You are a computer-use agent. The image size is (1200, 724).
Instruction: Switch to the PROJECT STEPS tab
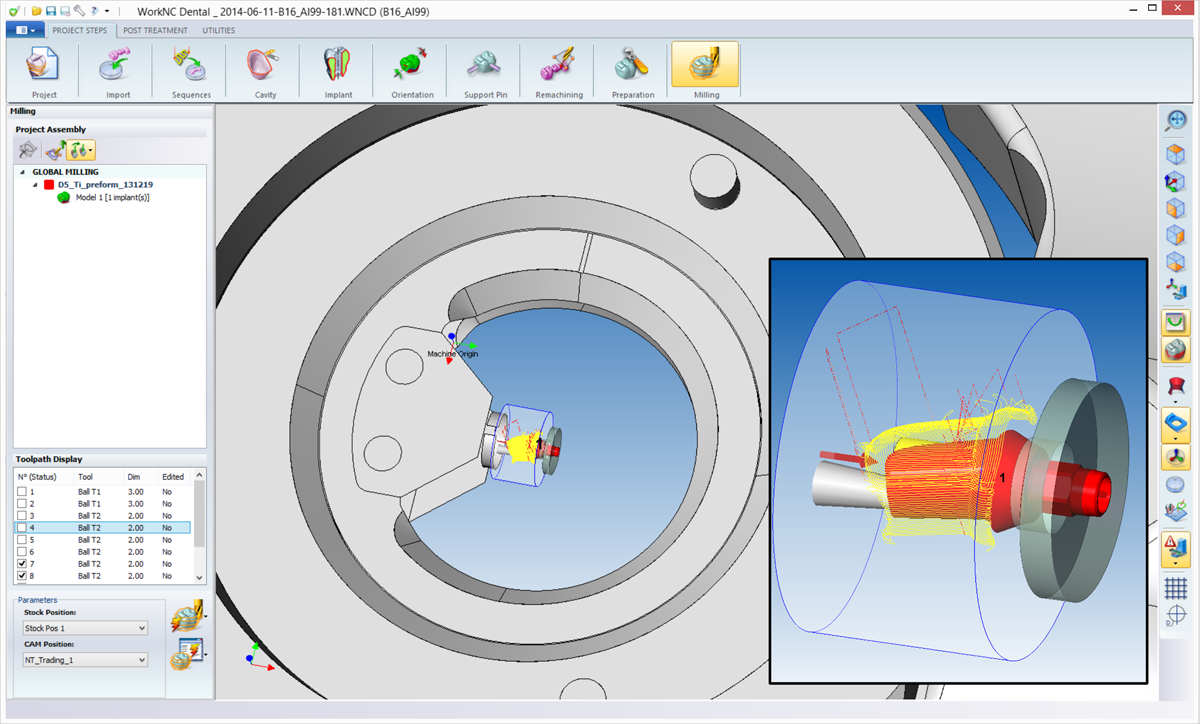click(82, 30)
